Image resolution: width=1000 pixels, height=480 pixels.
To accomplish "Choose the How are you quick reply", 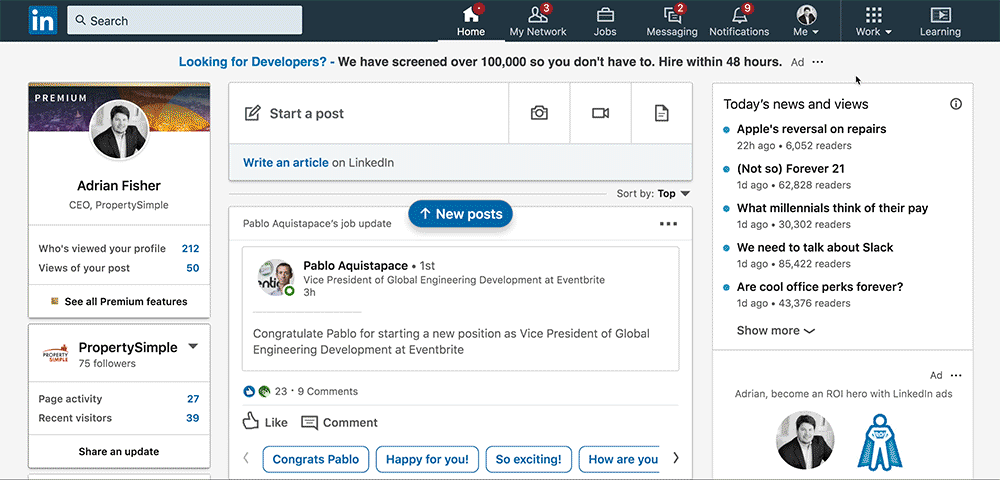I will click(x=619, y=459).
